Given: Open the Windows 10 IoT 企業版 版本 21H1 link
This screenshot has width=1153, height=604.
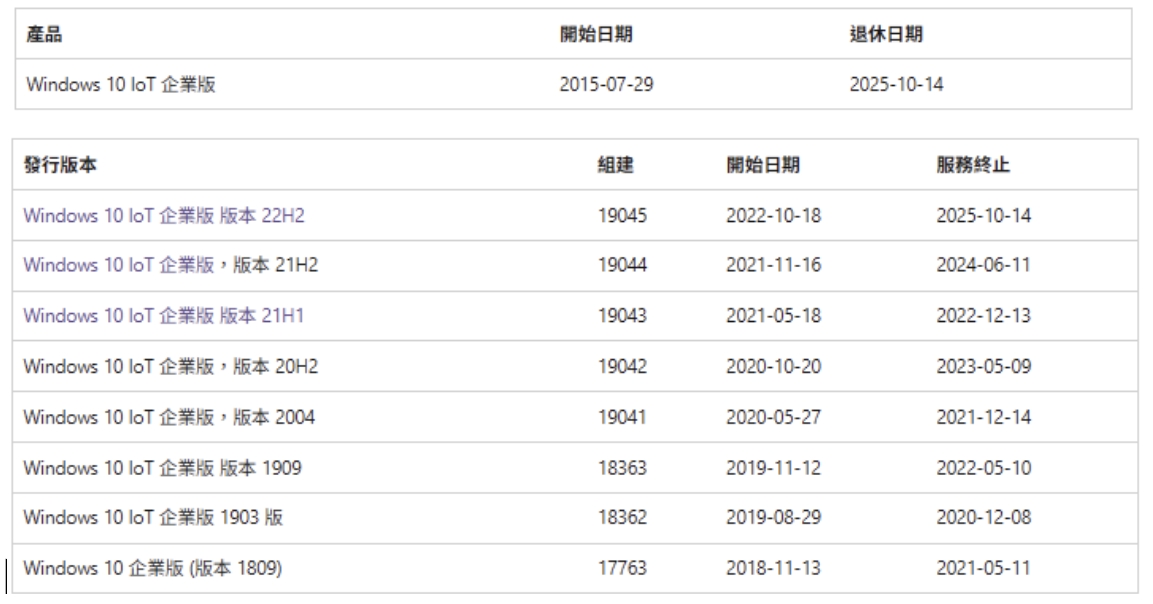Looking at the screenshot, I should [x=163, y=316].
